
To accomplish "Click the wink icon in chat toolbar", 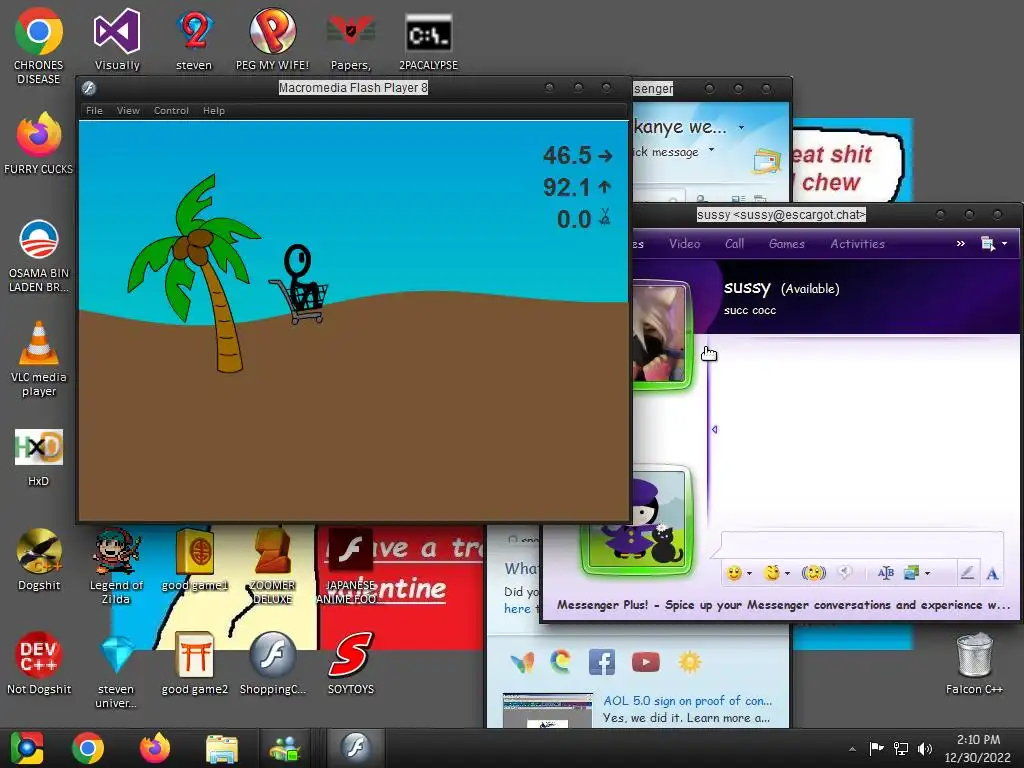I will (x=772, y=573).
